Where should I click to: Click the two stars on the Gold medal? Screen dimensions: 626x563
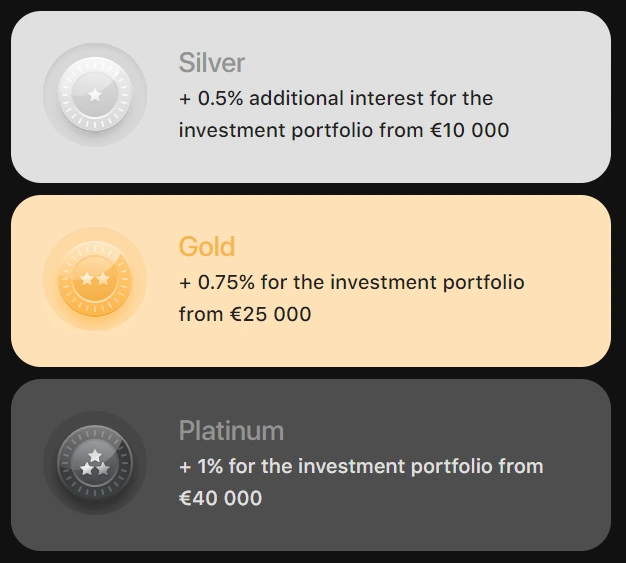tap(95, 278)
